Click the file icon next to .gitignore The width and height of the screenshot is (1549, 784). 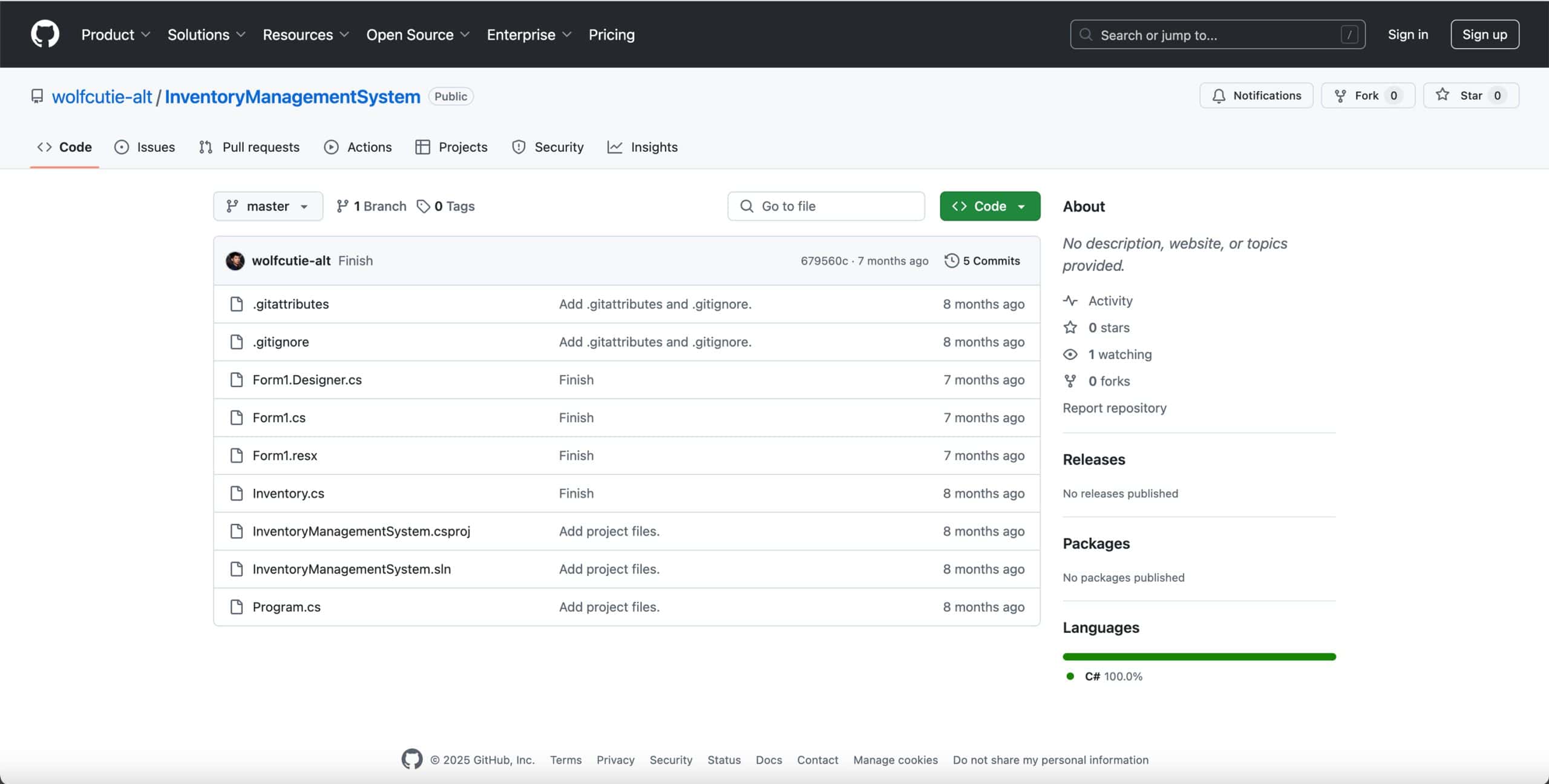point(237,342)
